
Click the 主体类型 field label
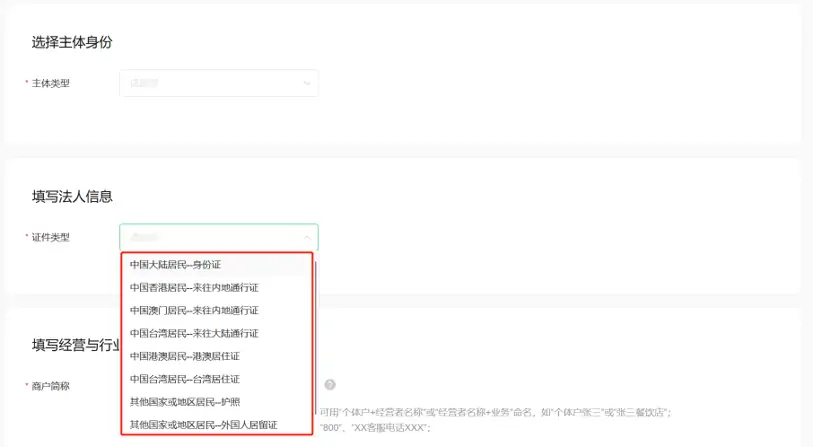point(50,83)
